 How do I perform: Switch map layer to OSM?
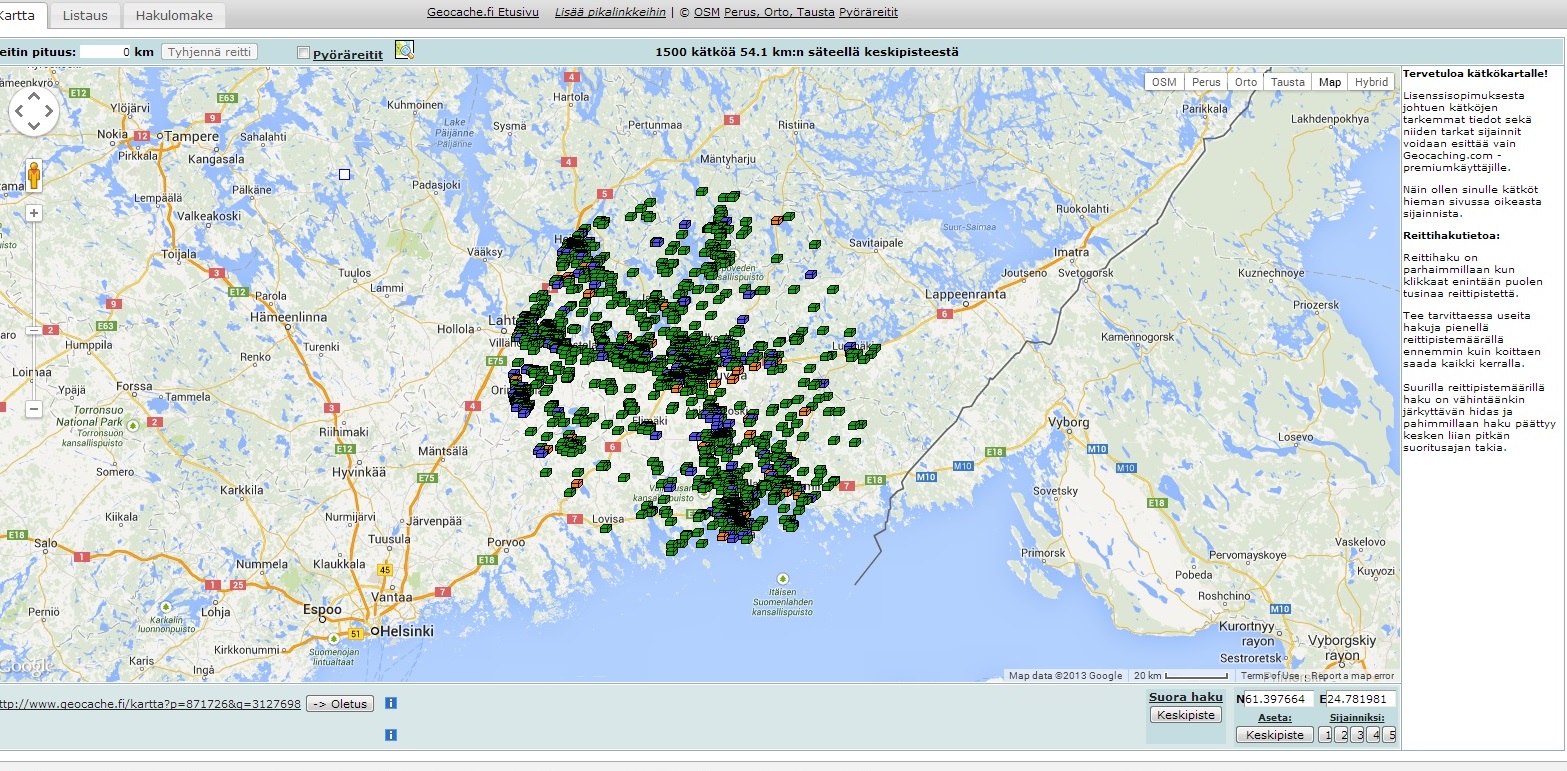pyautogui.click(x=1164, y=82)
